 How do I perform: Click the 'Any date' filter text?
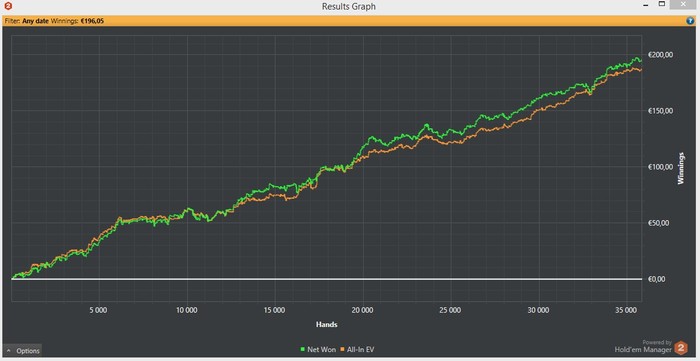pos(35,21)
